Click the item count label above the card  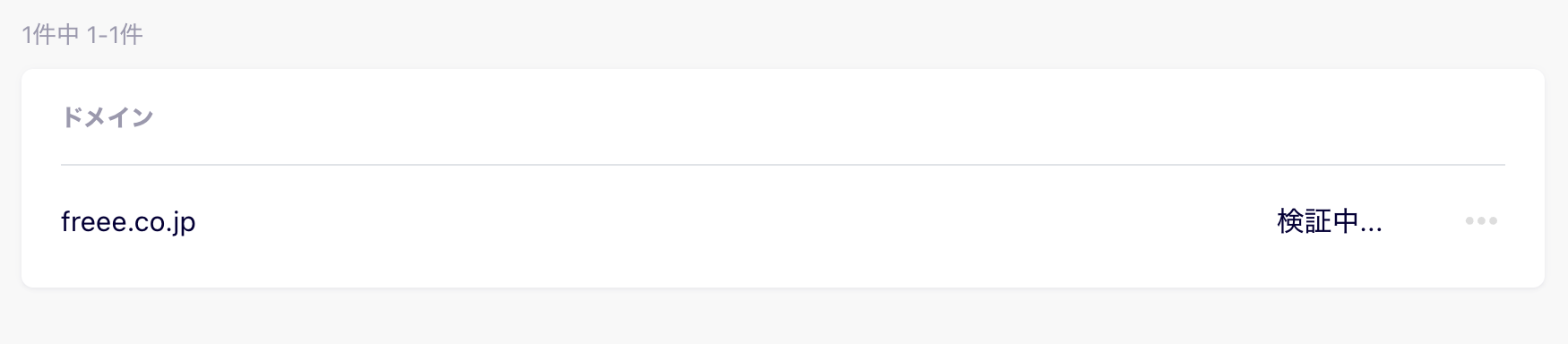coord(82,35)
